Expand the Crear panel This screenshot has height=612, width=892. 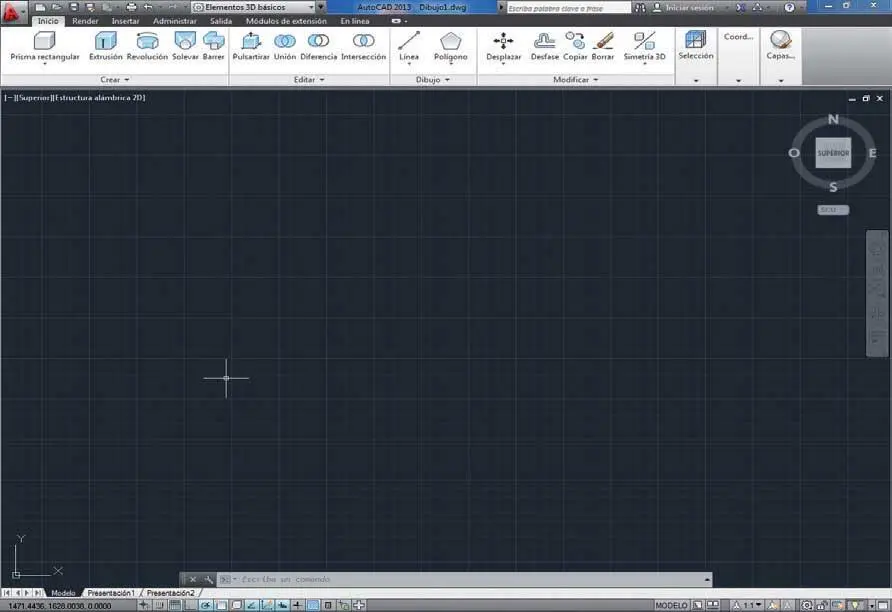(115, 80)
